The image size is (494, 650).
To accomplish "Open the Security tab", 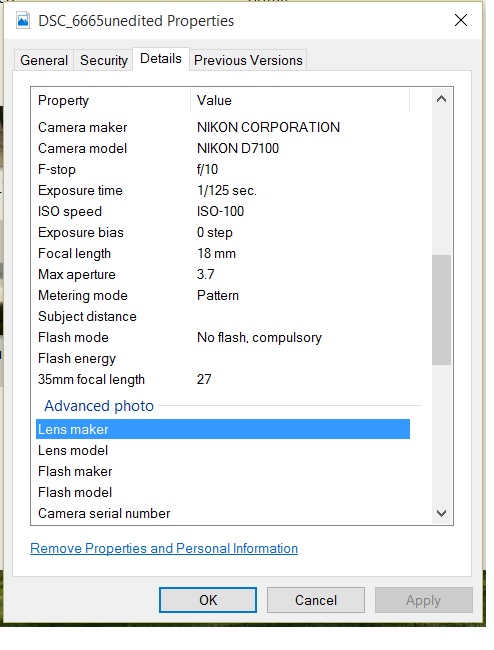I will point(104,61).
